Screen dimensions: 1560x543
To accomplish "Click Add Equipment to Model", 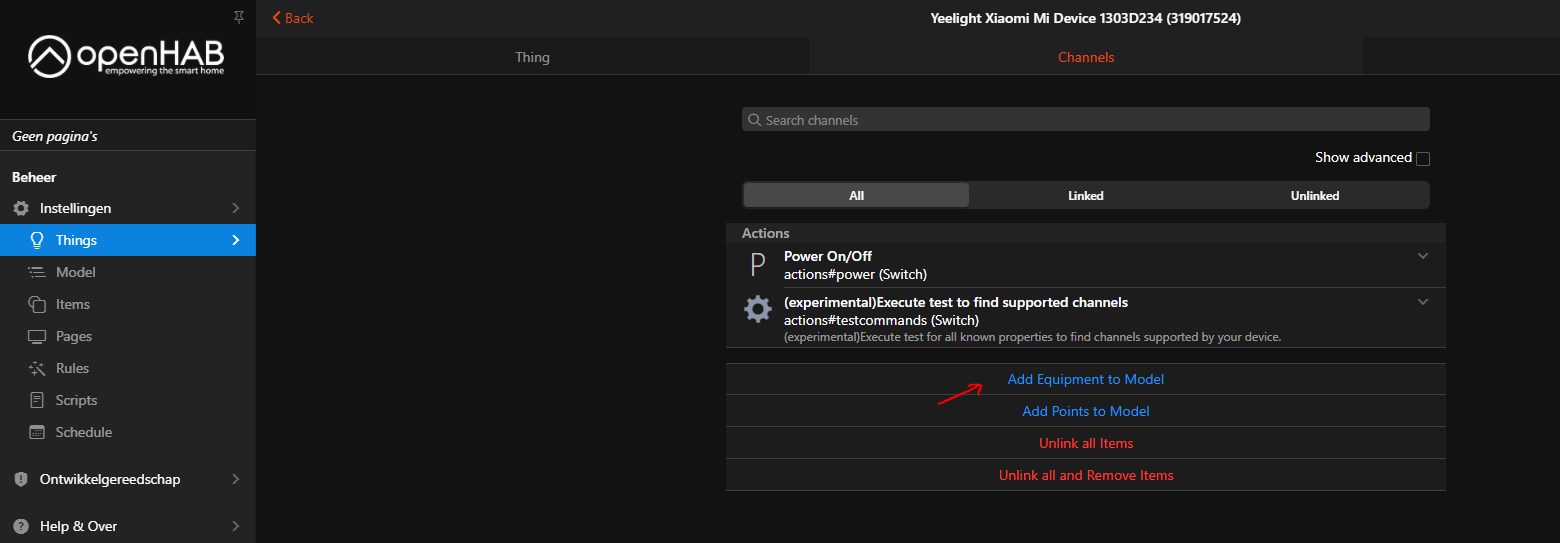I will (1085, 379).
